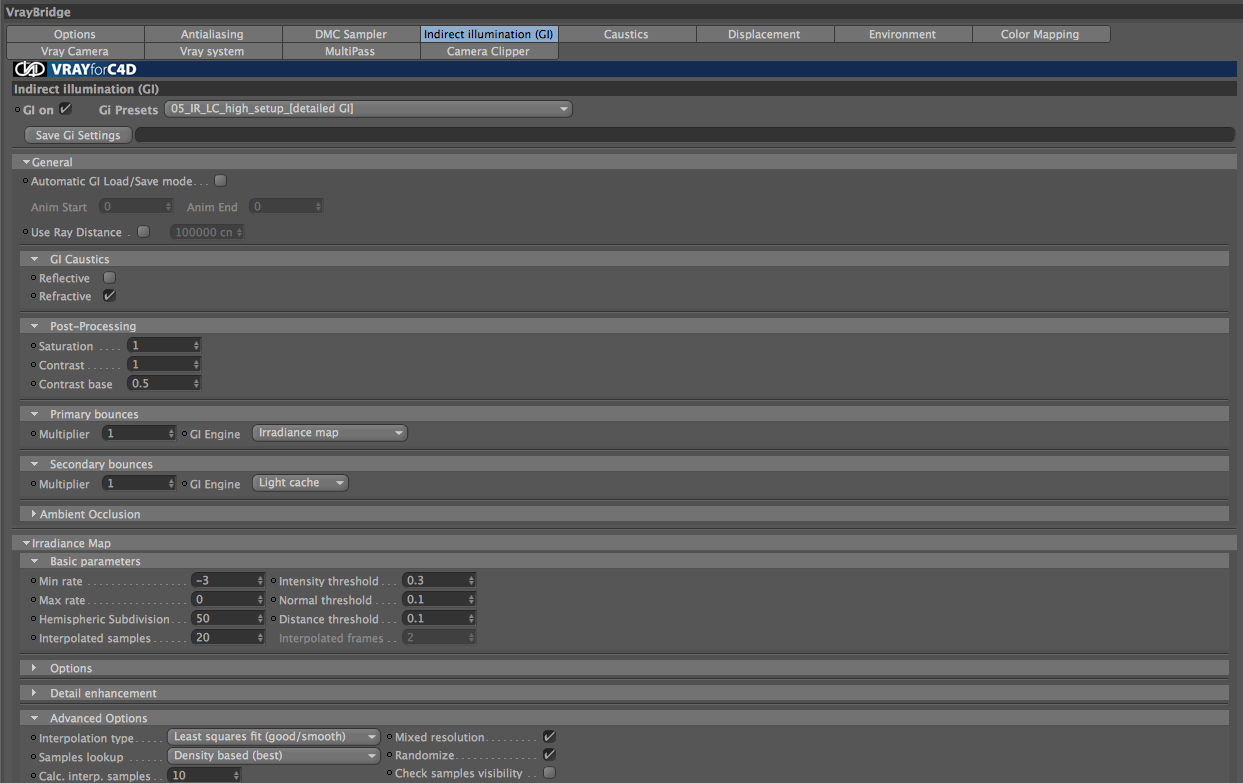Image resolution: width=1243 pixels, height=783 pixels.
Task: Collapse the Advanced Options section
Action: coord(35,718)
